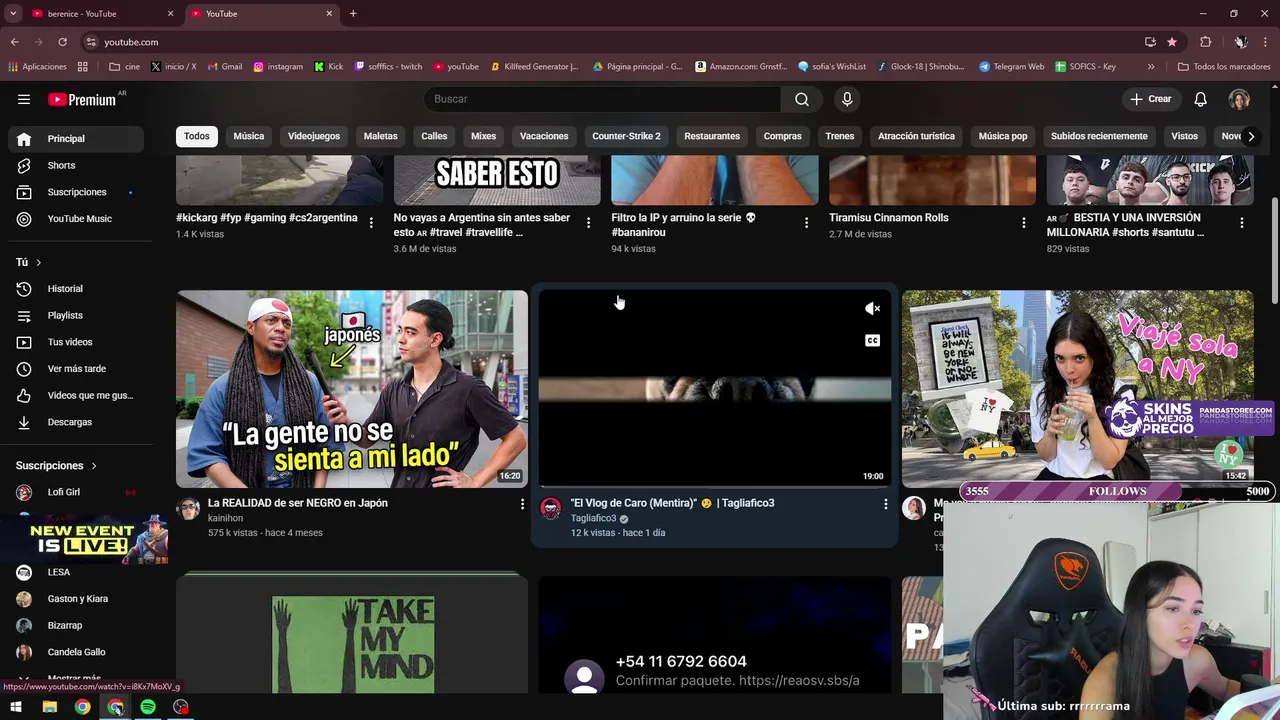Open the Chrome tab search dropdown

click(13, 14)
